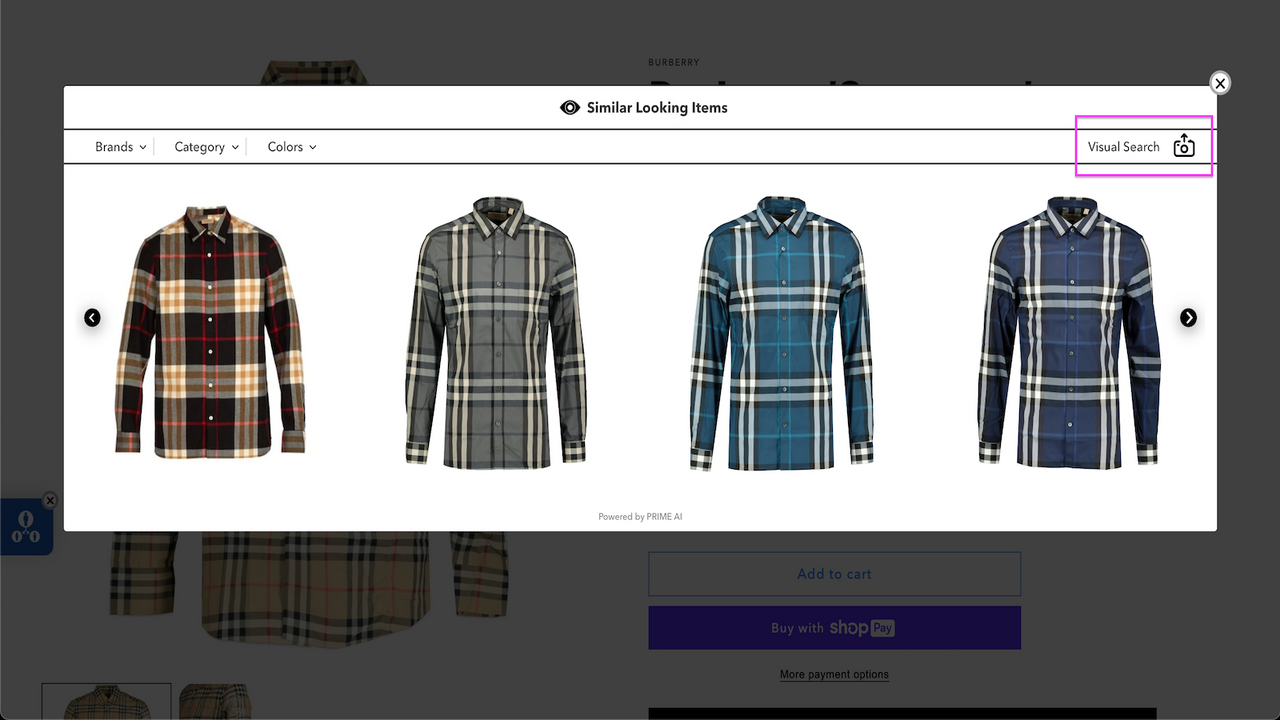Click the eye icon beside Similar Looking Items

pos(570,108)
